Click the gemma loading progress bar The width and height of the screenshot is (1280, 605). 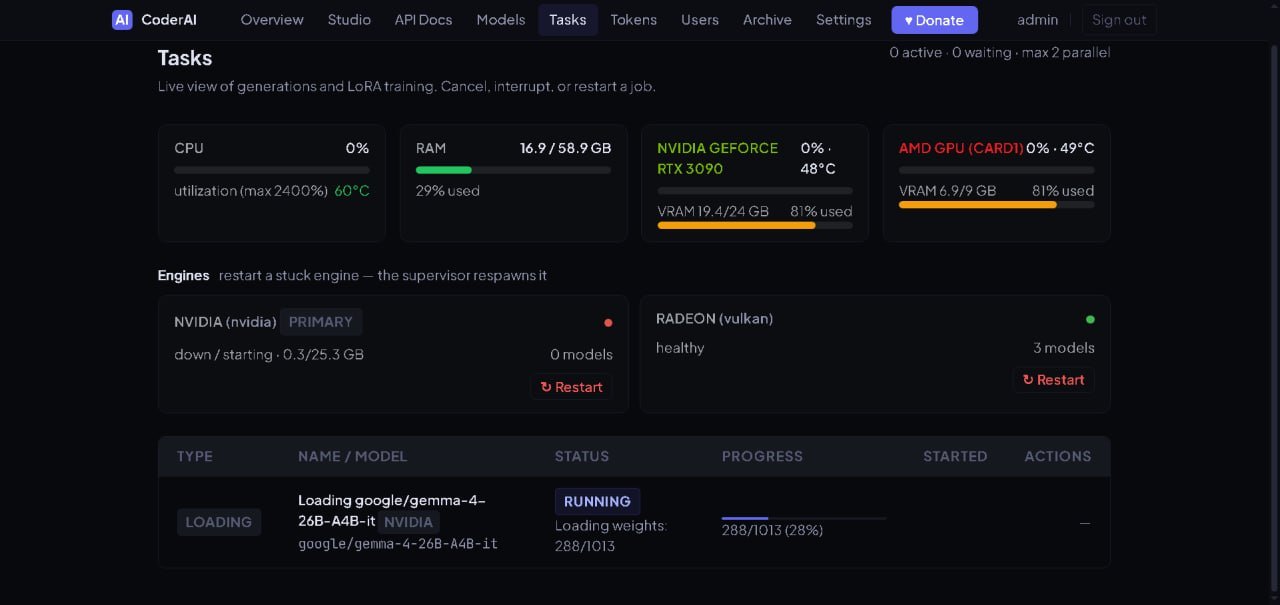click(804, 518)
